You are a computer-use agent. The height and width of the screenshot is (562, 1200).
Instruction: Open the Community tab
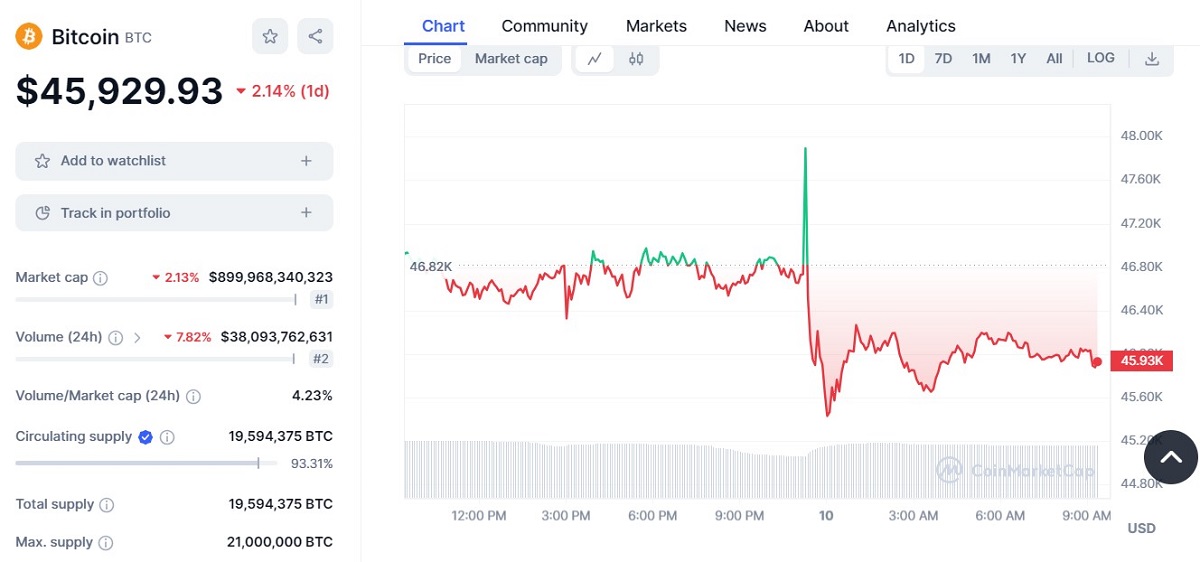[x=544, y=26]
